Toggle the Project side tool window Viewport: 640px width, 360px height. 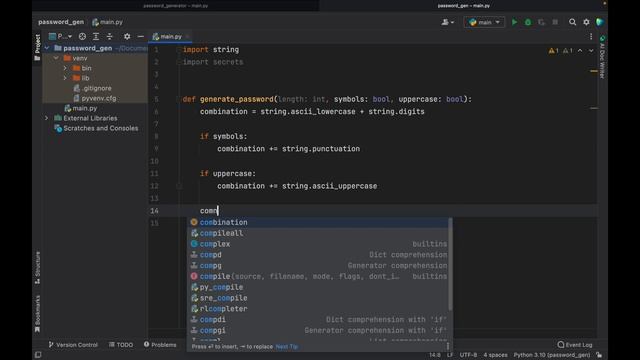click(x=37, y=47)
